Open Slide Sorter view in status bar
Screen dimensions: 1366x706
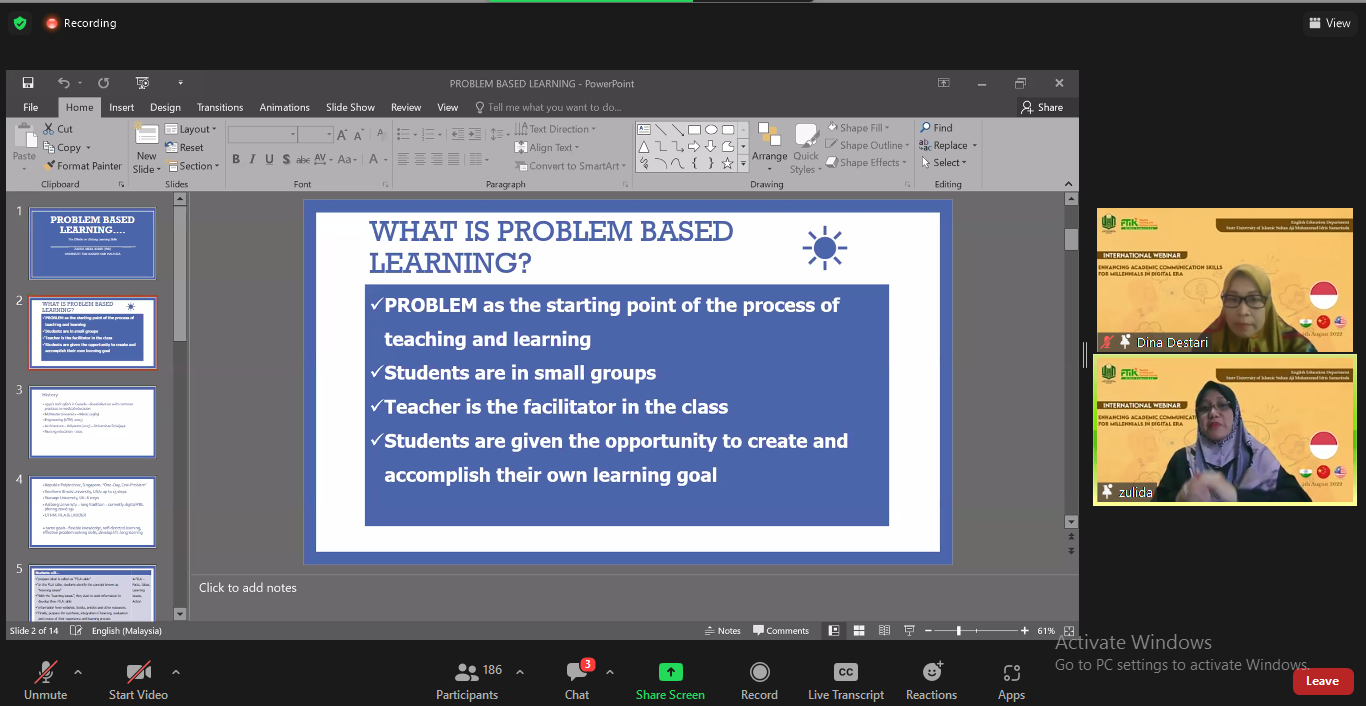point(859,631)
